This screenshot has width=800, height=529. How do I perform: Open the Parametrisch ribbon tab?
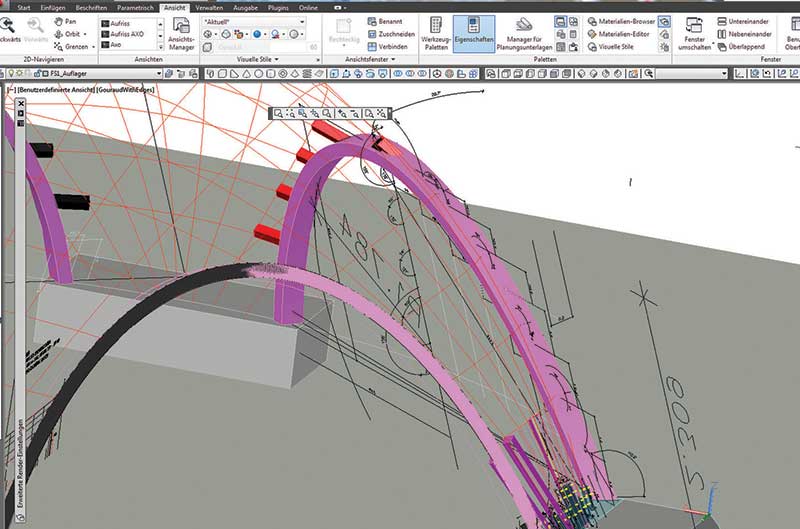click(135, 6)
